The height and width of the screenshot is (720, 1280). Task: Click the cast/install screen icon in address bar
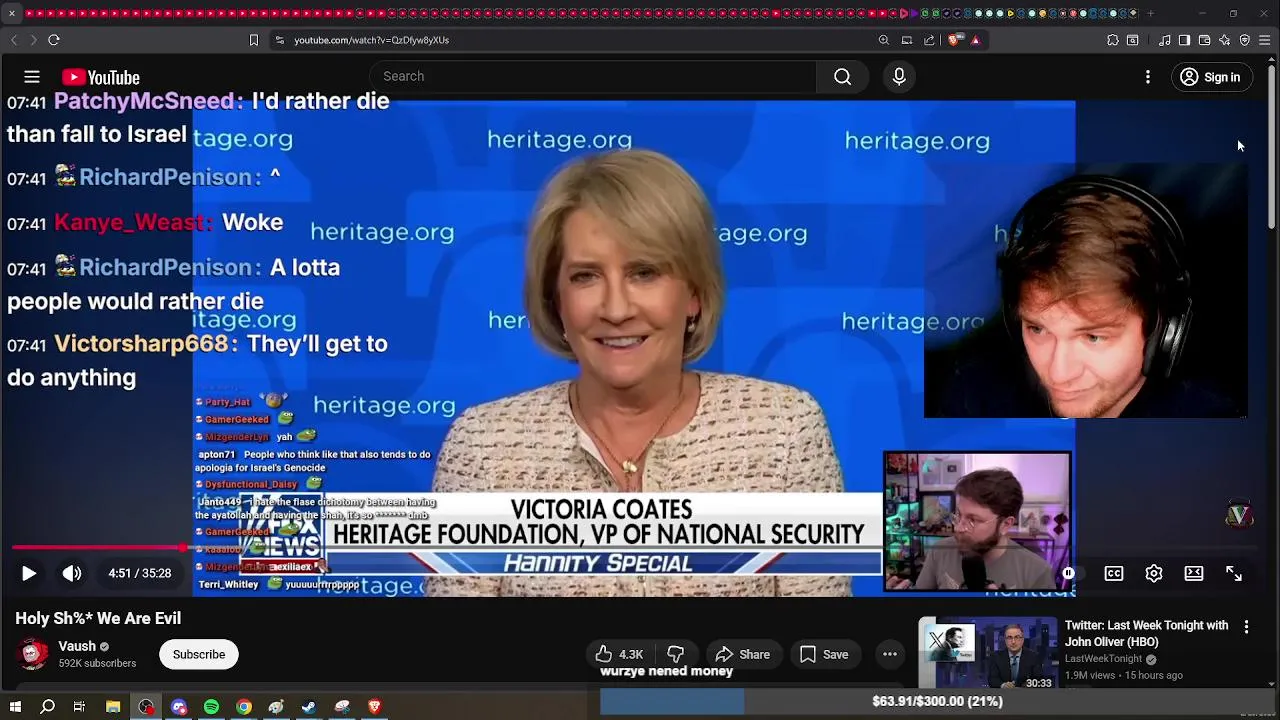tap(907, 40)
